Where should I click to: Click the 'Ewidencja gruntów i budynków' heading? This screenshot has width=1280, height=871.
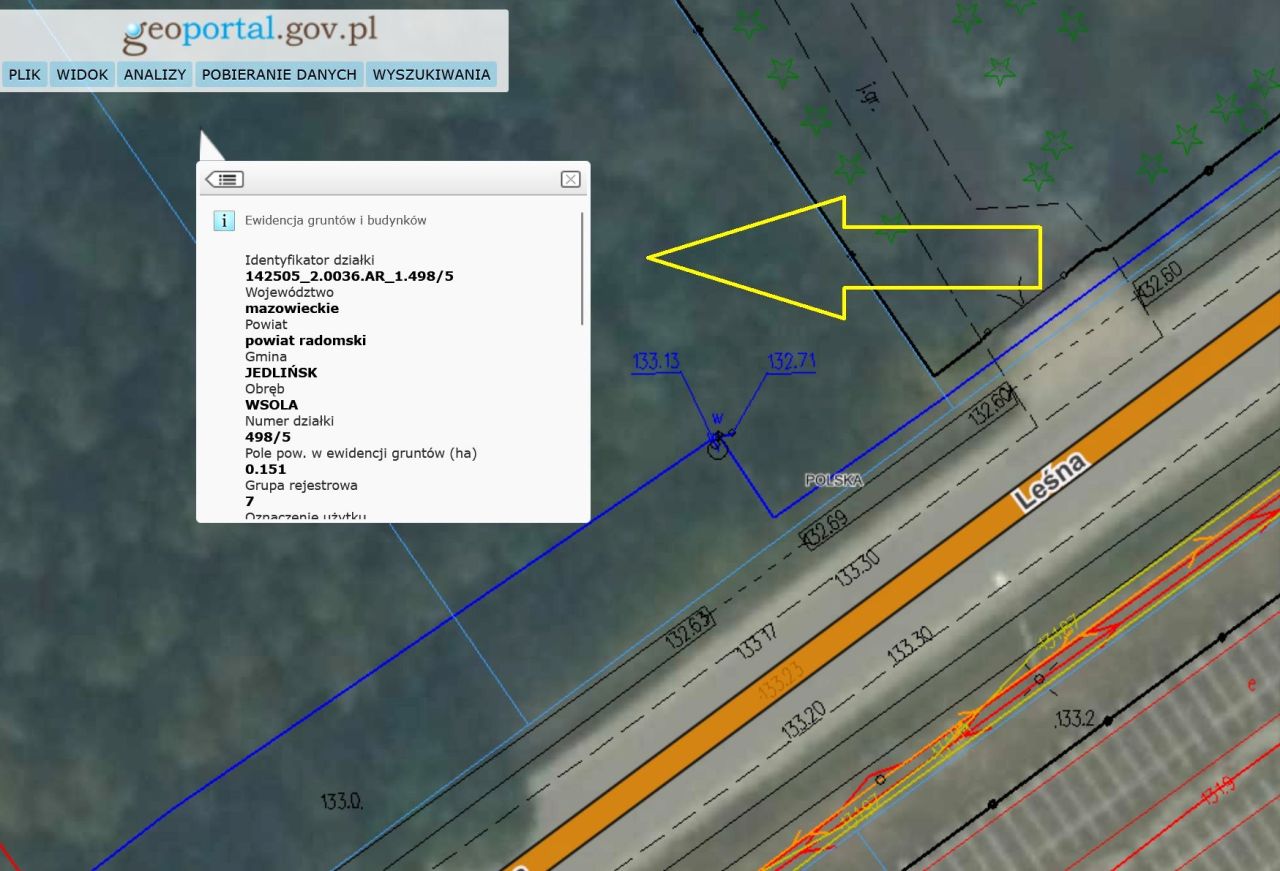pyautogui.click(x=335, y=220)
